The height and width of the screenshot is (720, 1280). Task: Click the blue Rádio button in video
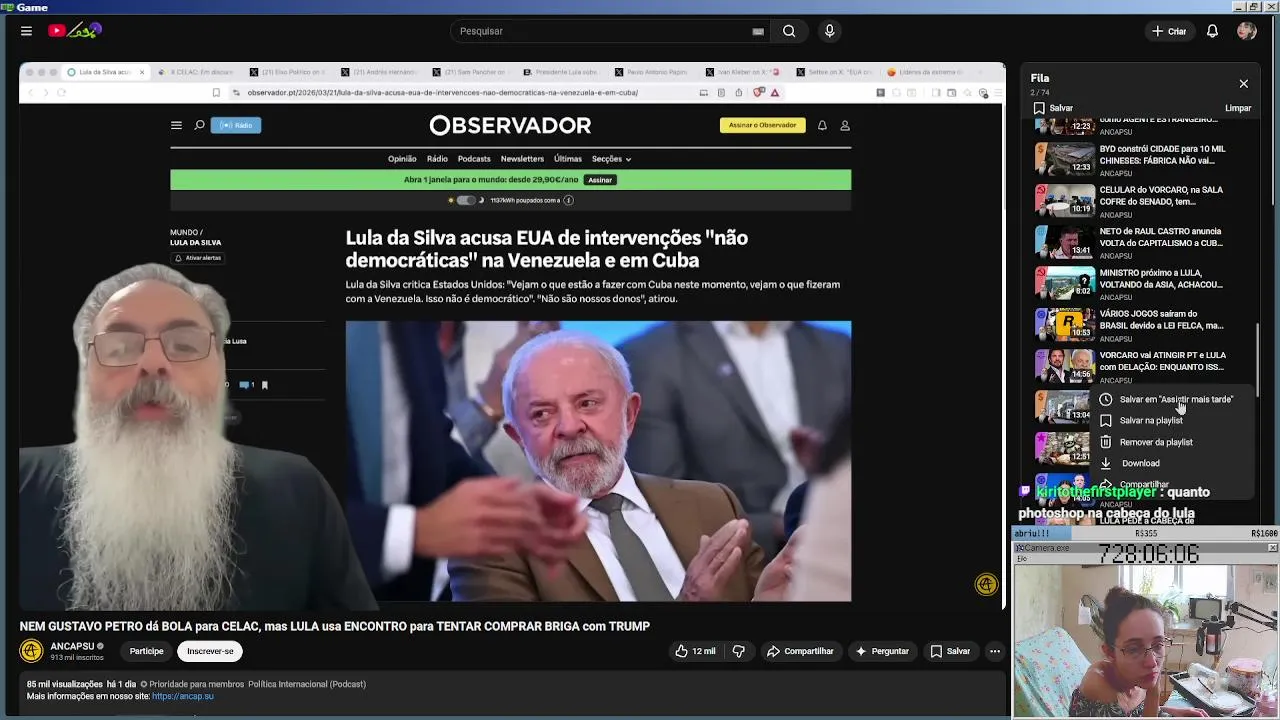[x=236, y=125]
